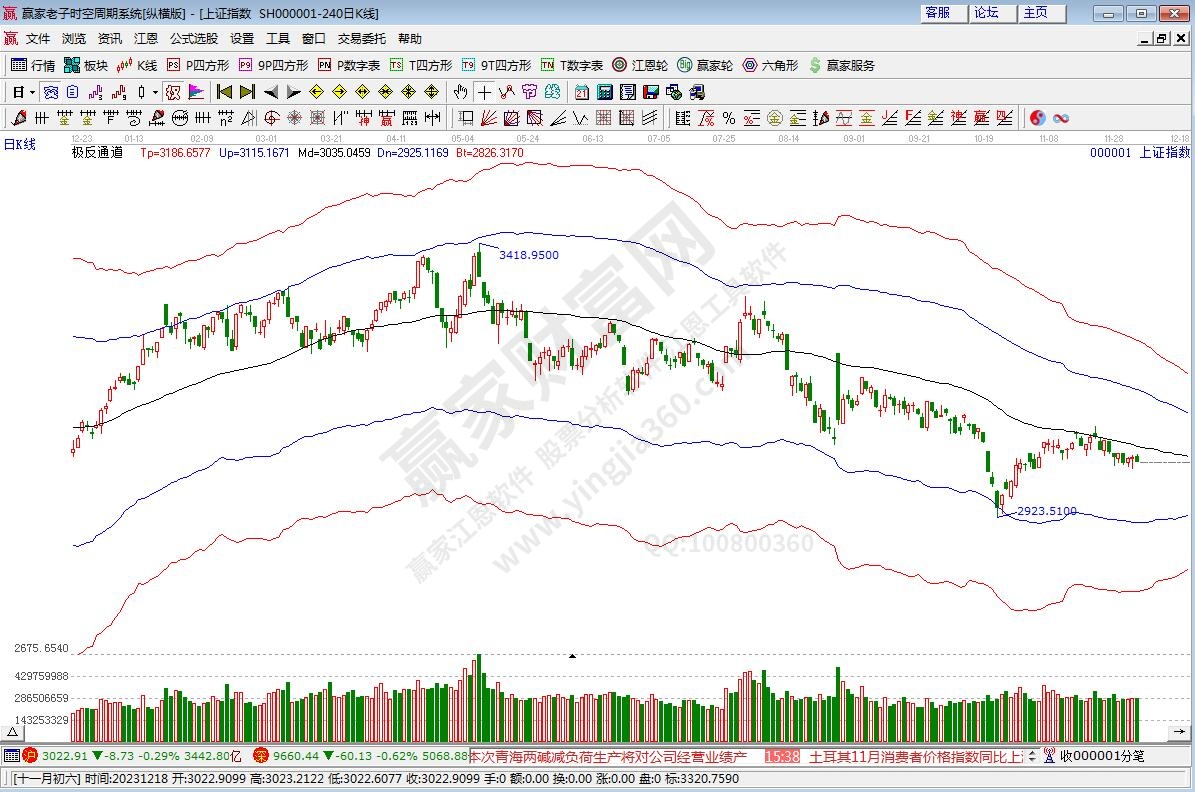Expand the candlestick style dropdown arrow
This screenshot has height=792, width=1195.
[x=155, y=92]
